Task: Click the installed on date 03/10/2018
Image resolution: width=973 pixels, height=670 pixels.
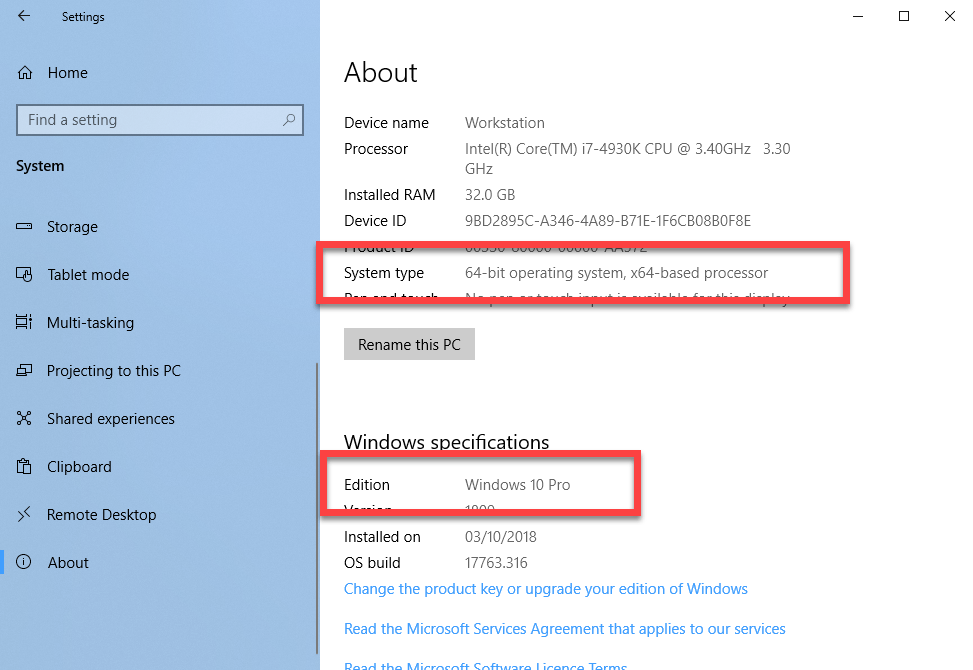Action: click(x=501, y=537)
